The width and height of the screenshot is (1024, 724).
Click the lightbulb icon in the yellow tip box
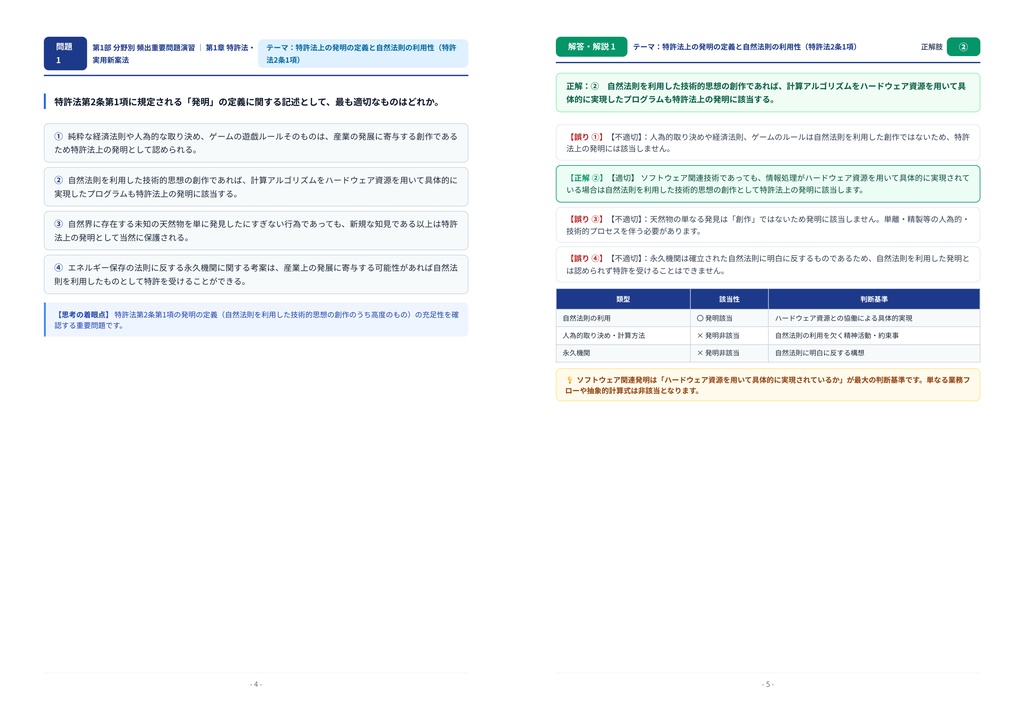click(x=569, y=380)
